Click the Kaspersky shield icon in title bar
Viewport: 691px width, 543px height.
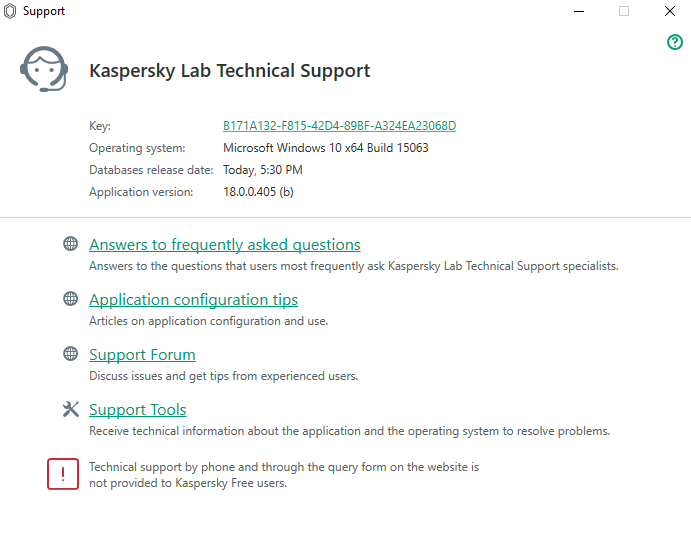click(x=10, y=11)
